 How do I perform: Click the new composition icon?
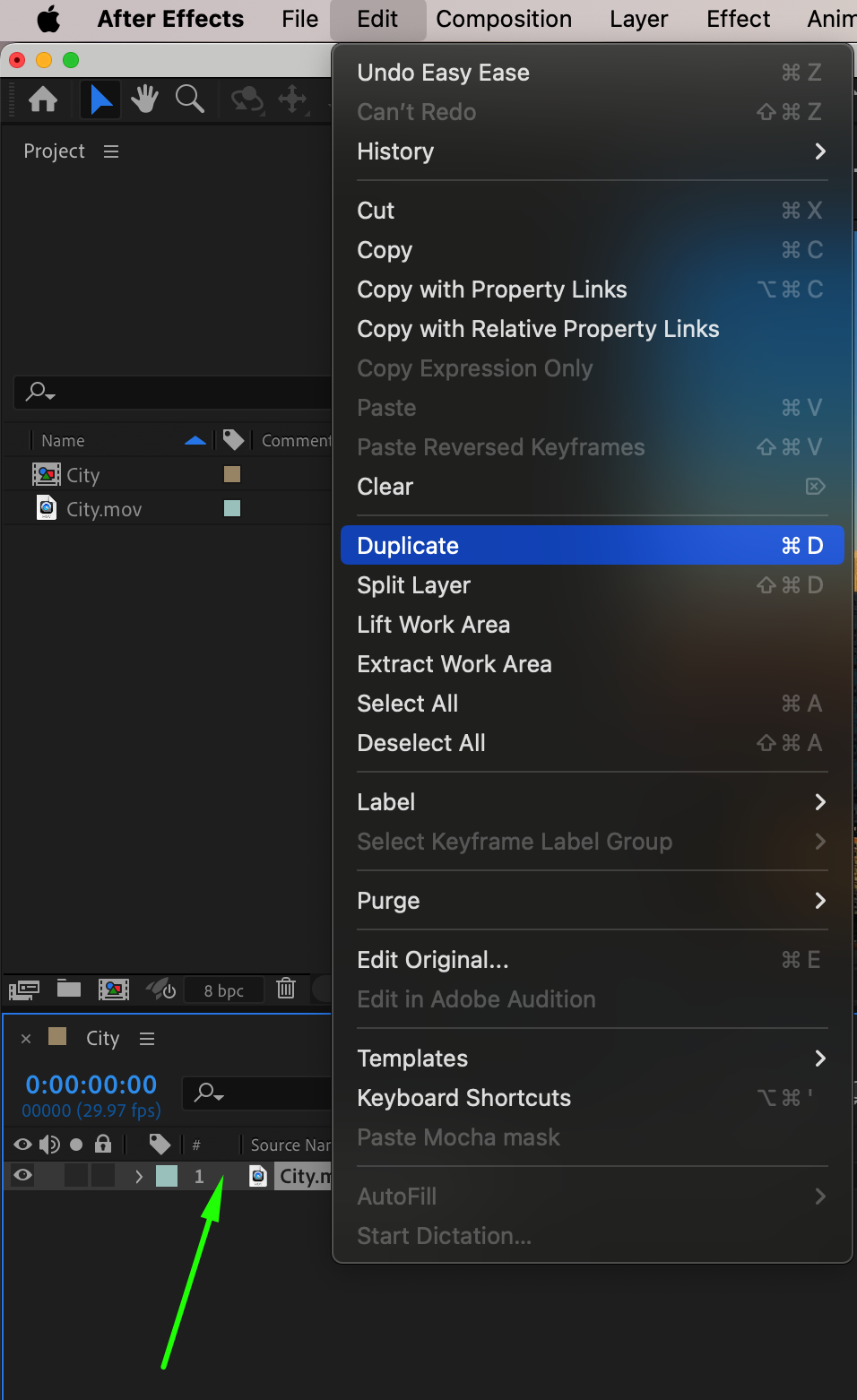(114, 989)
